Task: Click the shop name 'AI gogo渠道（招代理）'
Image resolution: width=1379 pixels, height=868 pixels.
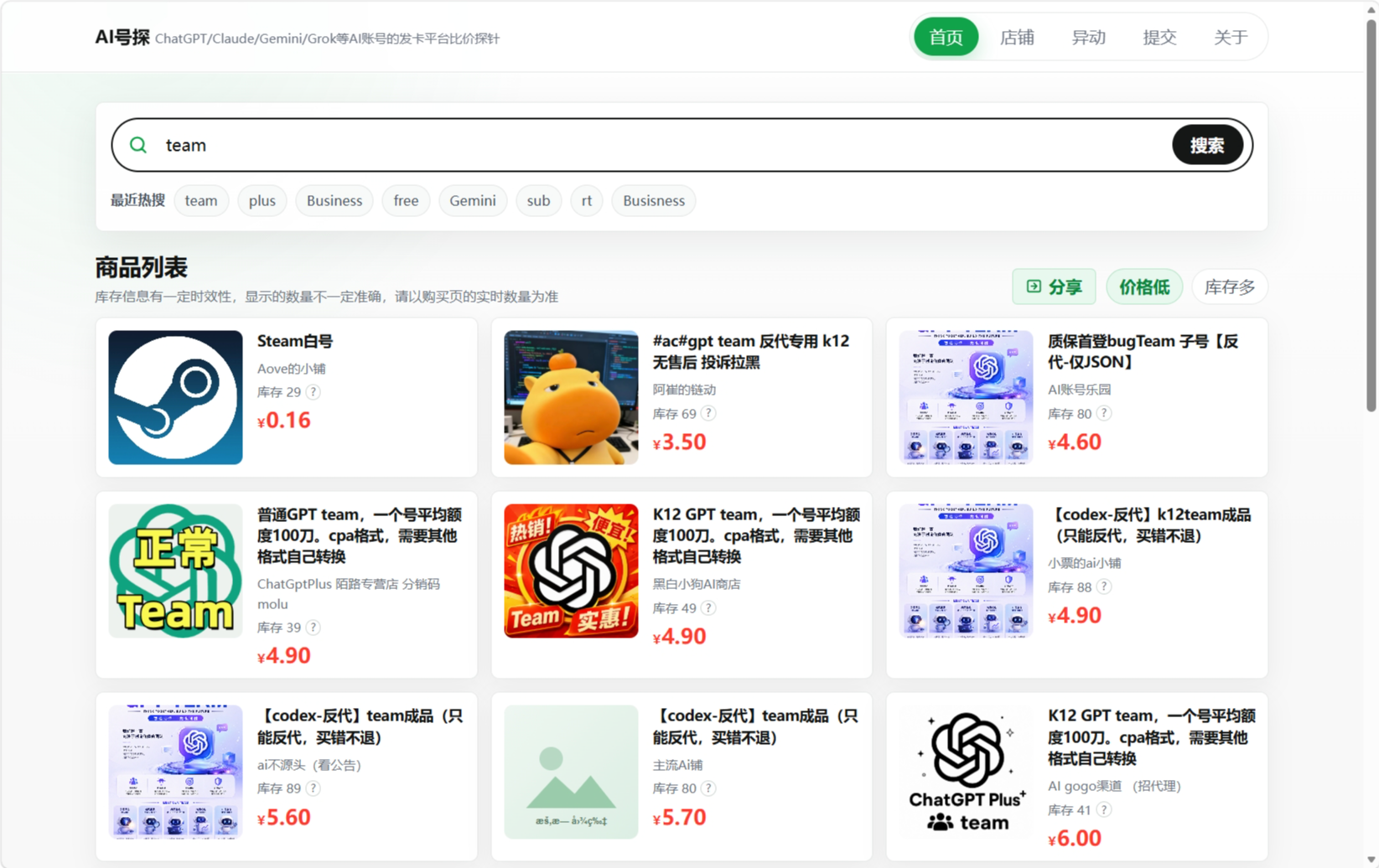Action: pyautogui.click(x=1114, y=786)
